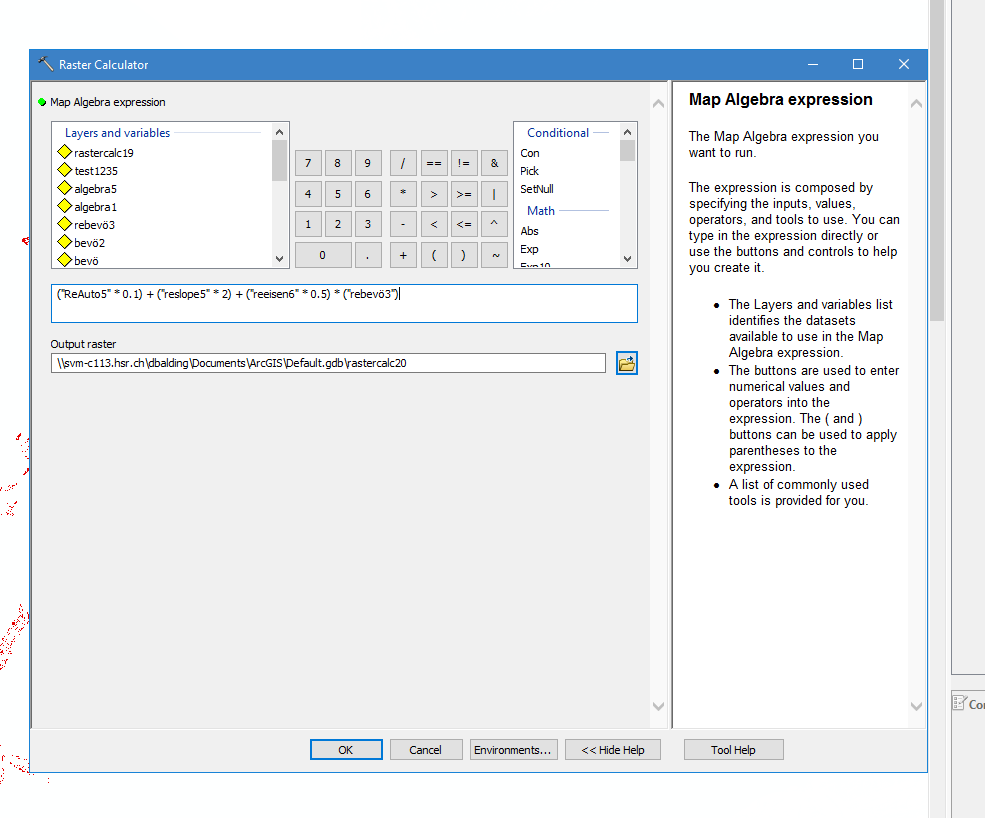985x818 pixels.
Task: Select the rastercalc19 layer
Action: pyautogui.click(x=103, y=153)
